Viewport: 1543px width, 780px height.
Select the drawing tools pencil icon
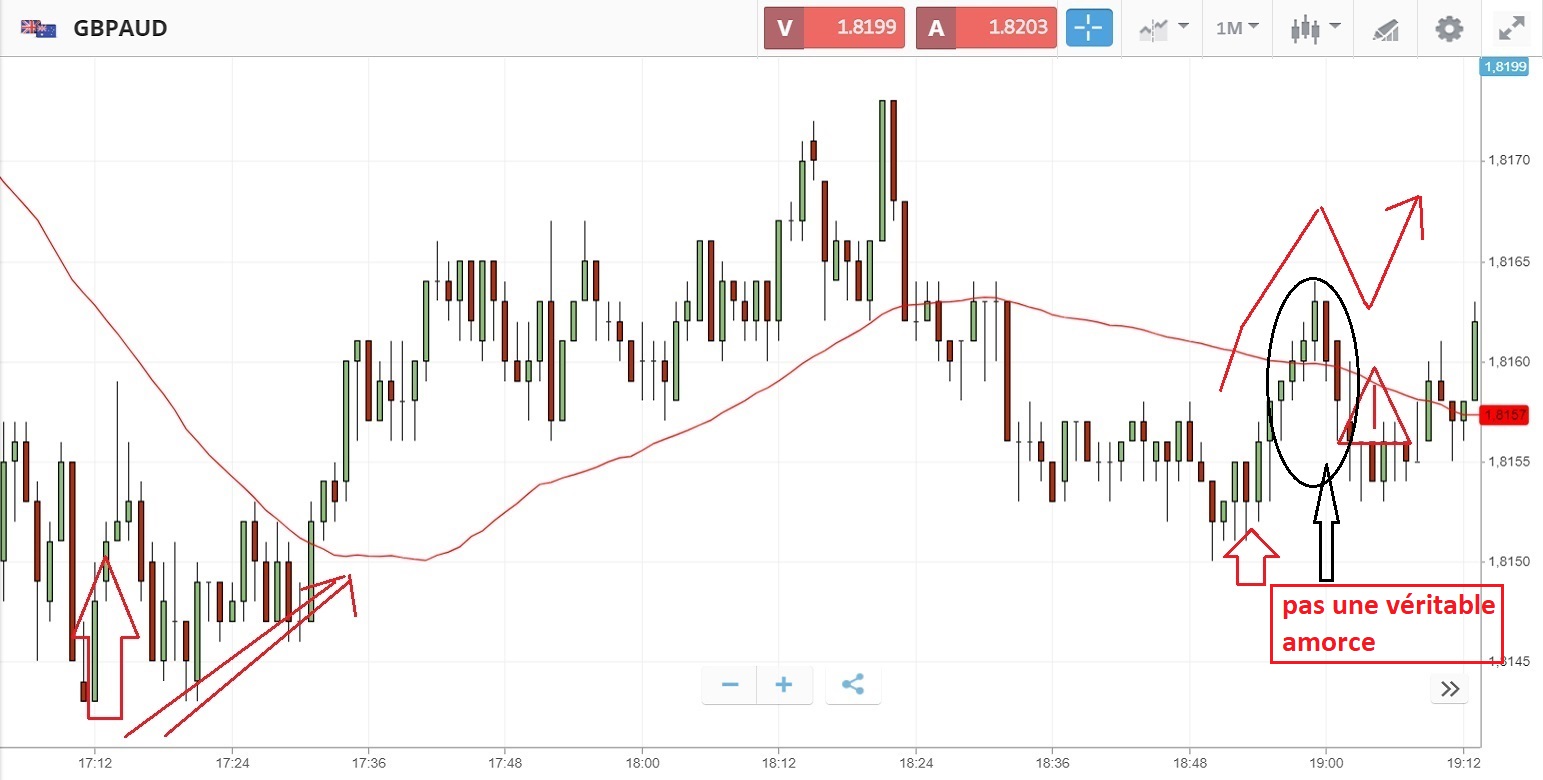tap(1385, 29)
